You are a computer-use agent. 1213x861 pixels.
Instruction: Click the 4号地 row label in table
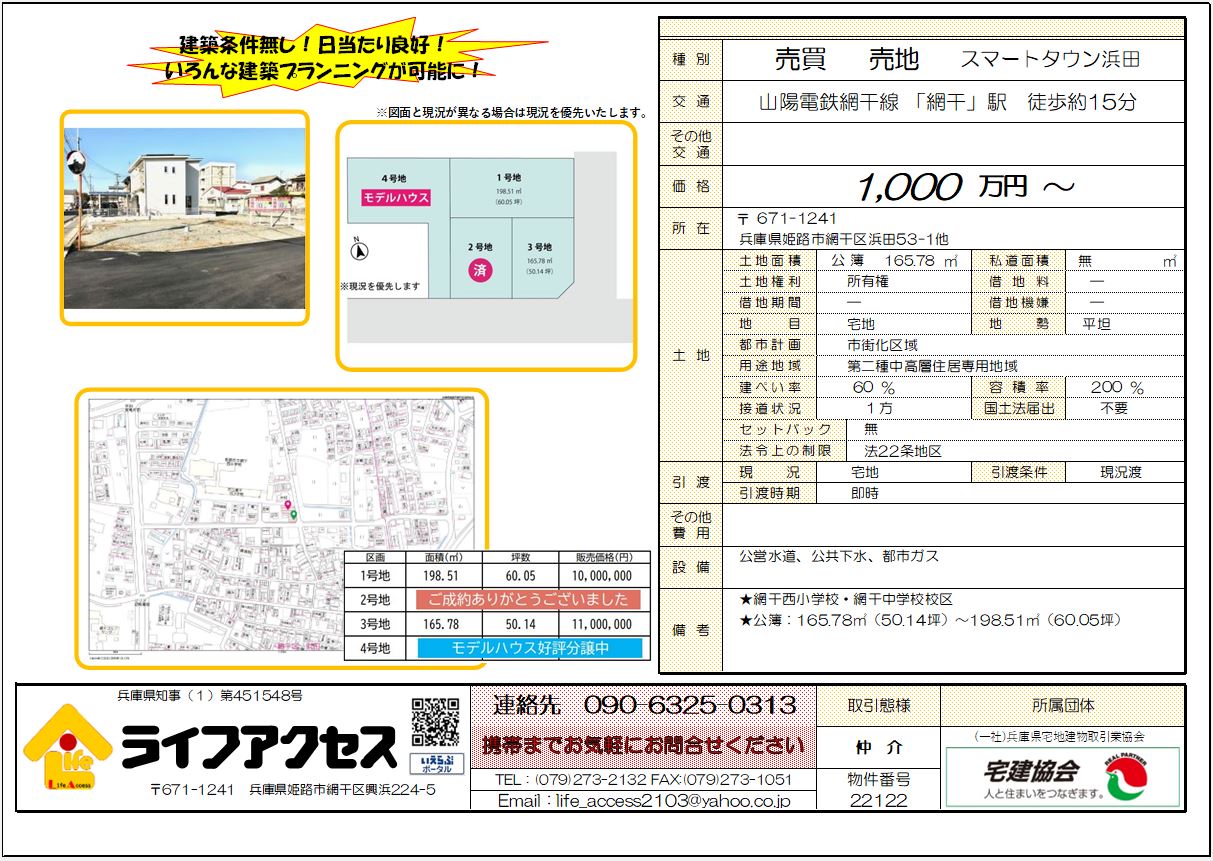tap(376, 648)
